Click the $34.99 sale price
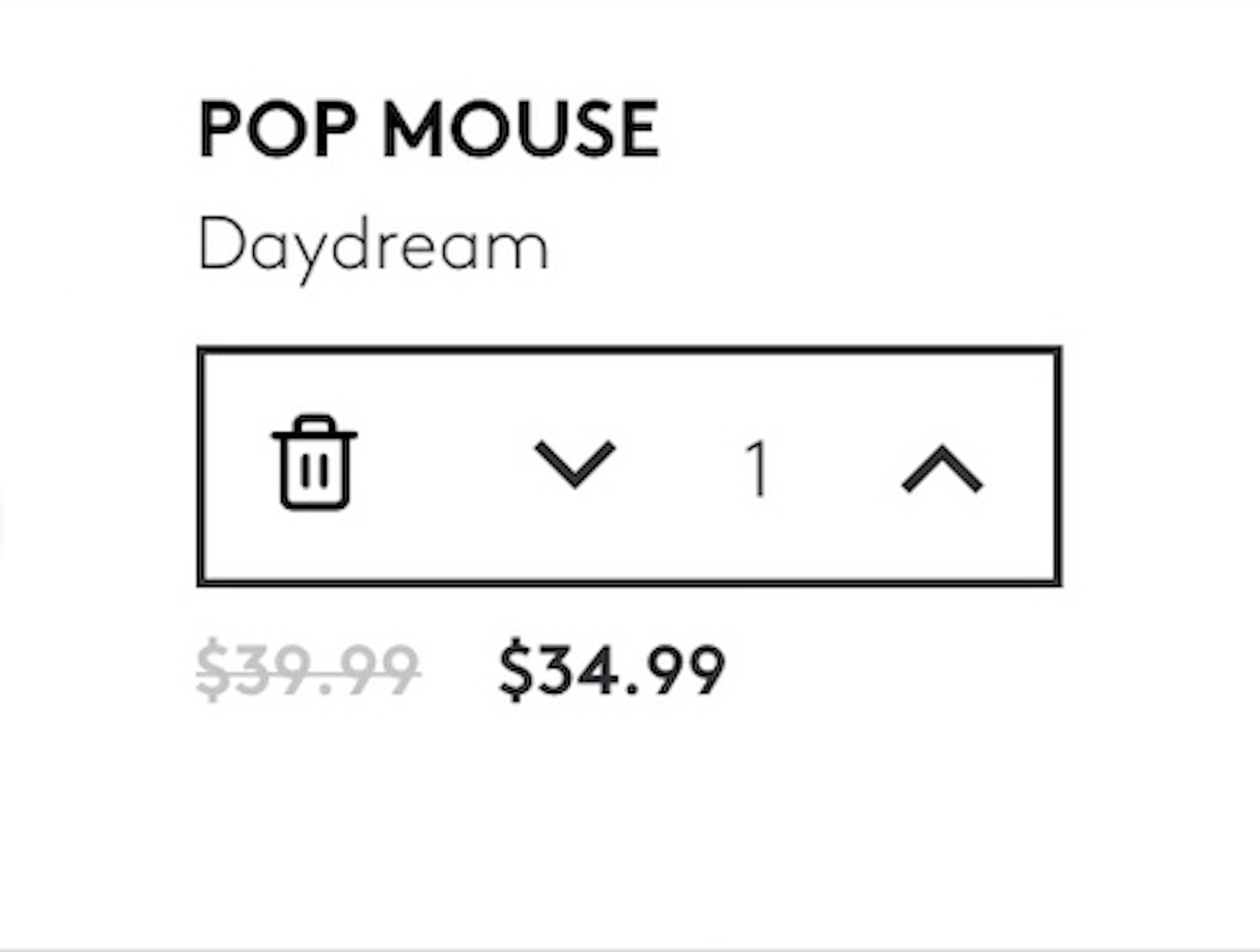 [612, 669]
